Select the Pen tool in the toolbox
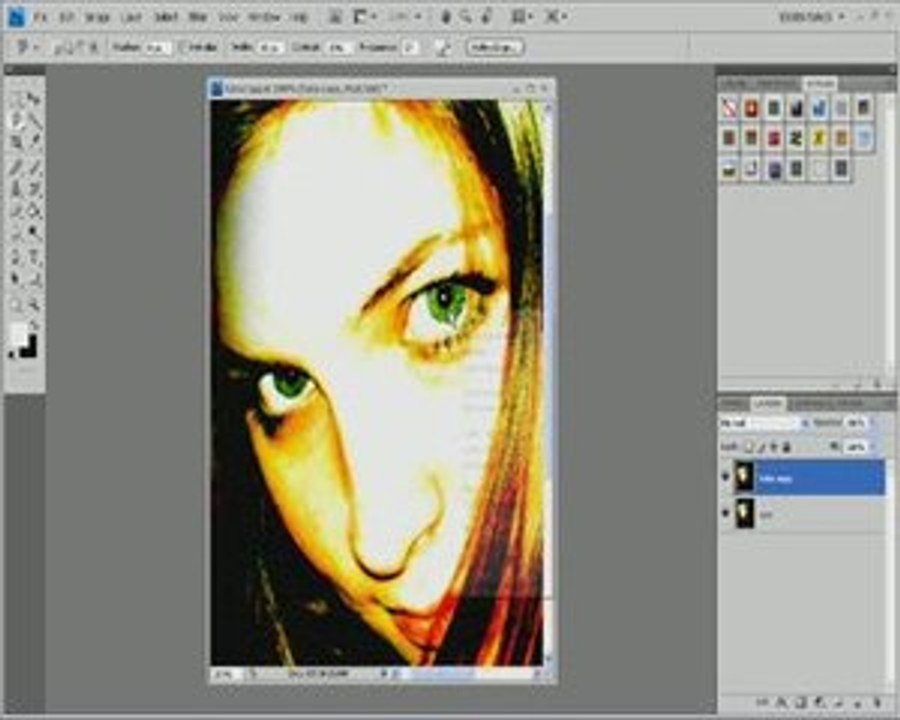 (16, 258)
